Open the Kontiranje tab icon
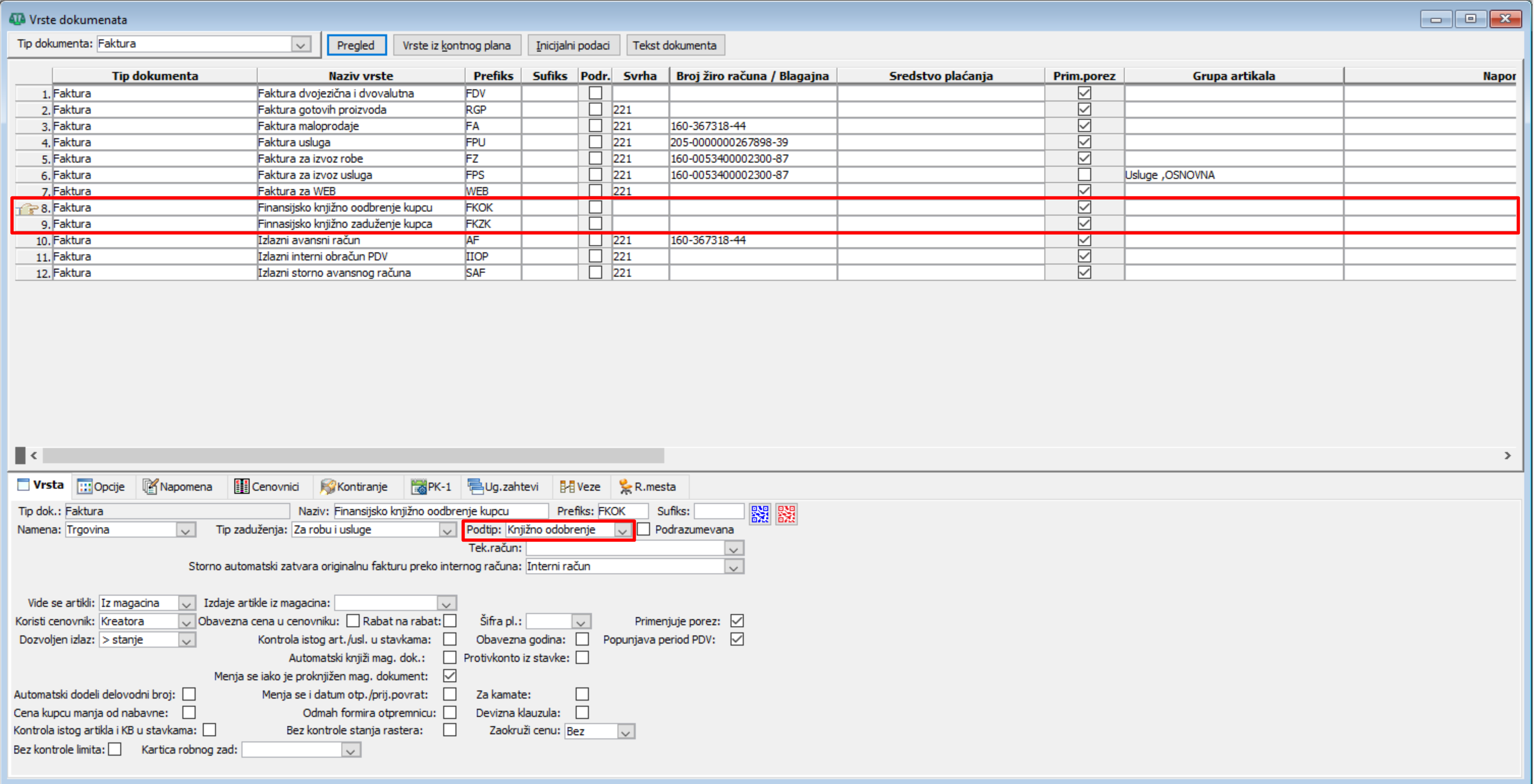 point(328,487)
